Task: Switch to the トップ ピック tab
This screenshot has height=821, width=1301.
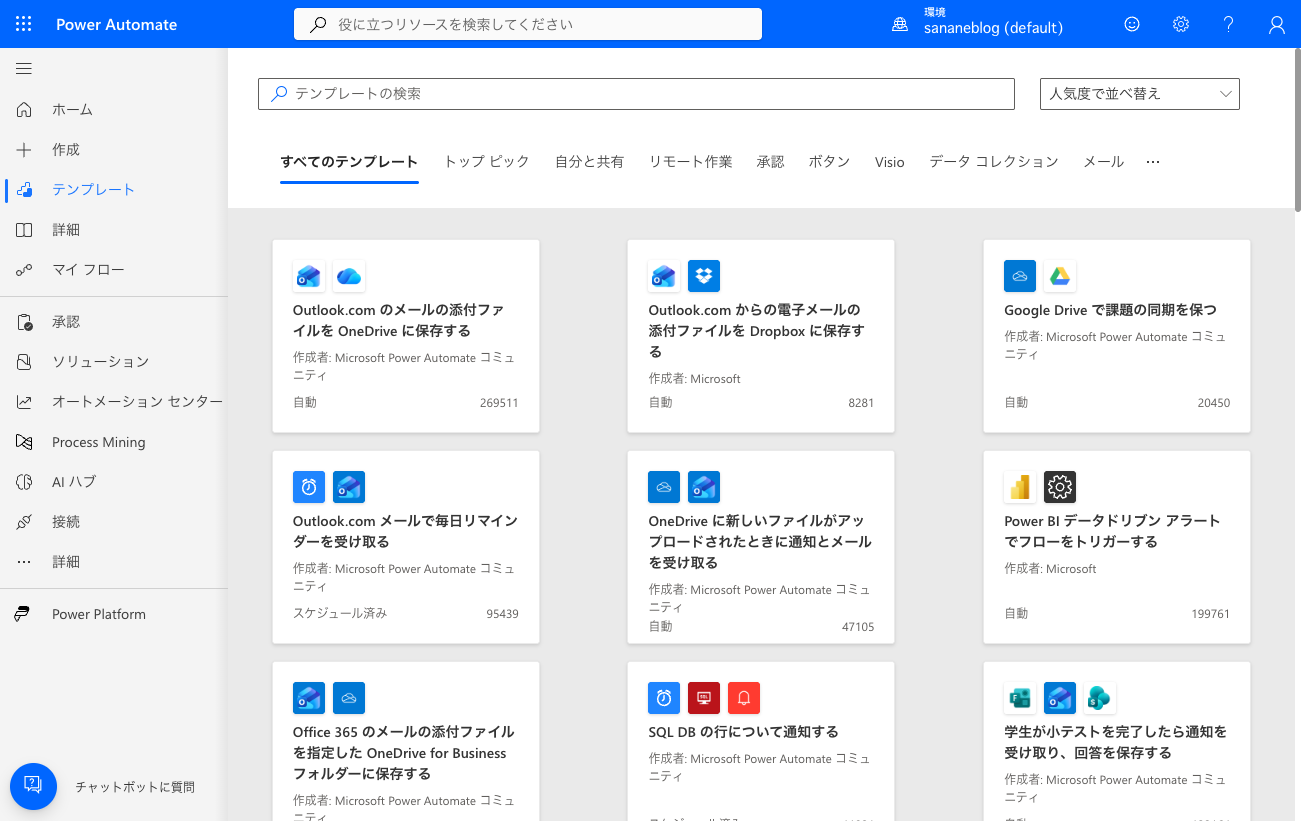Action: (486, 161)
